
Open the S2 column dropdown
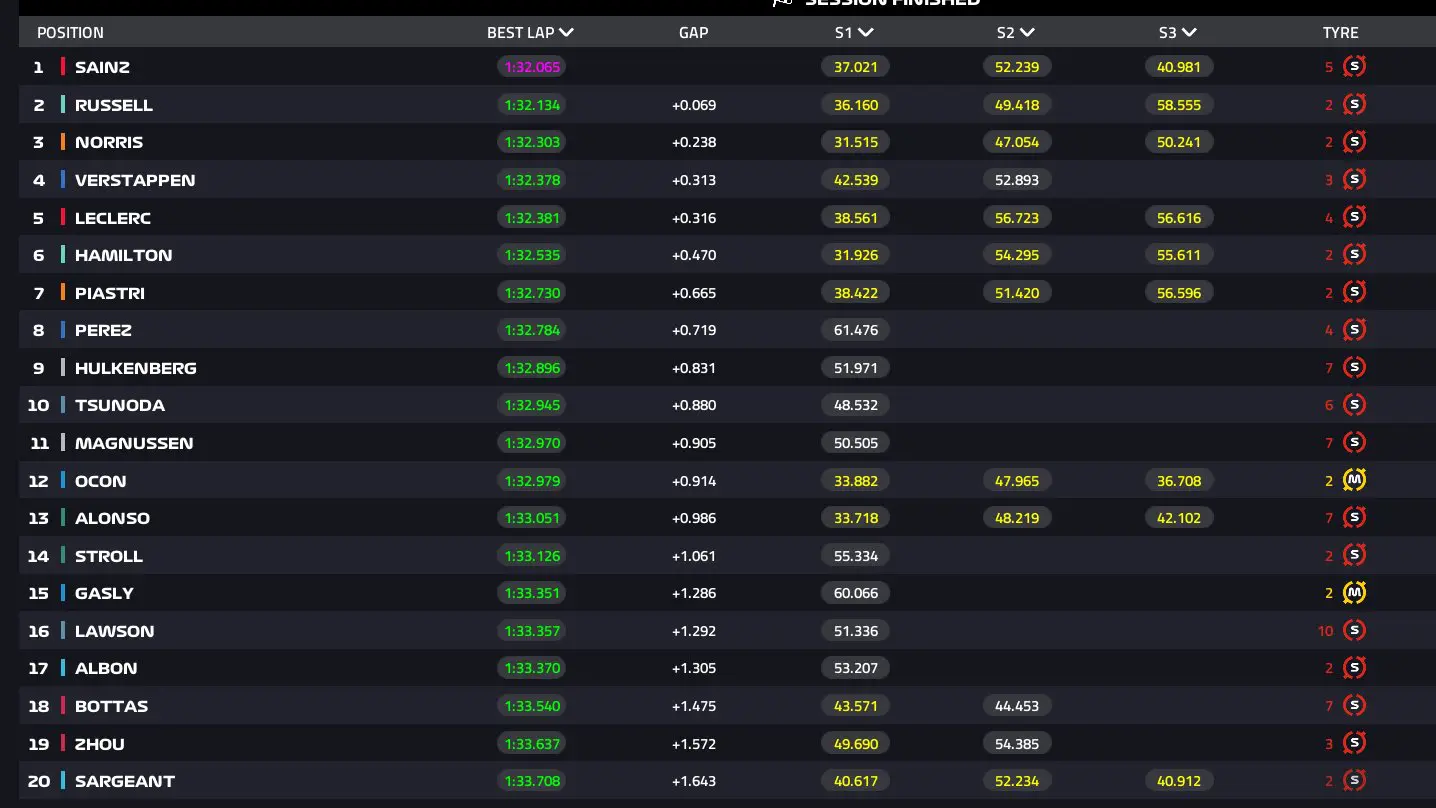click(1027, 32)
